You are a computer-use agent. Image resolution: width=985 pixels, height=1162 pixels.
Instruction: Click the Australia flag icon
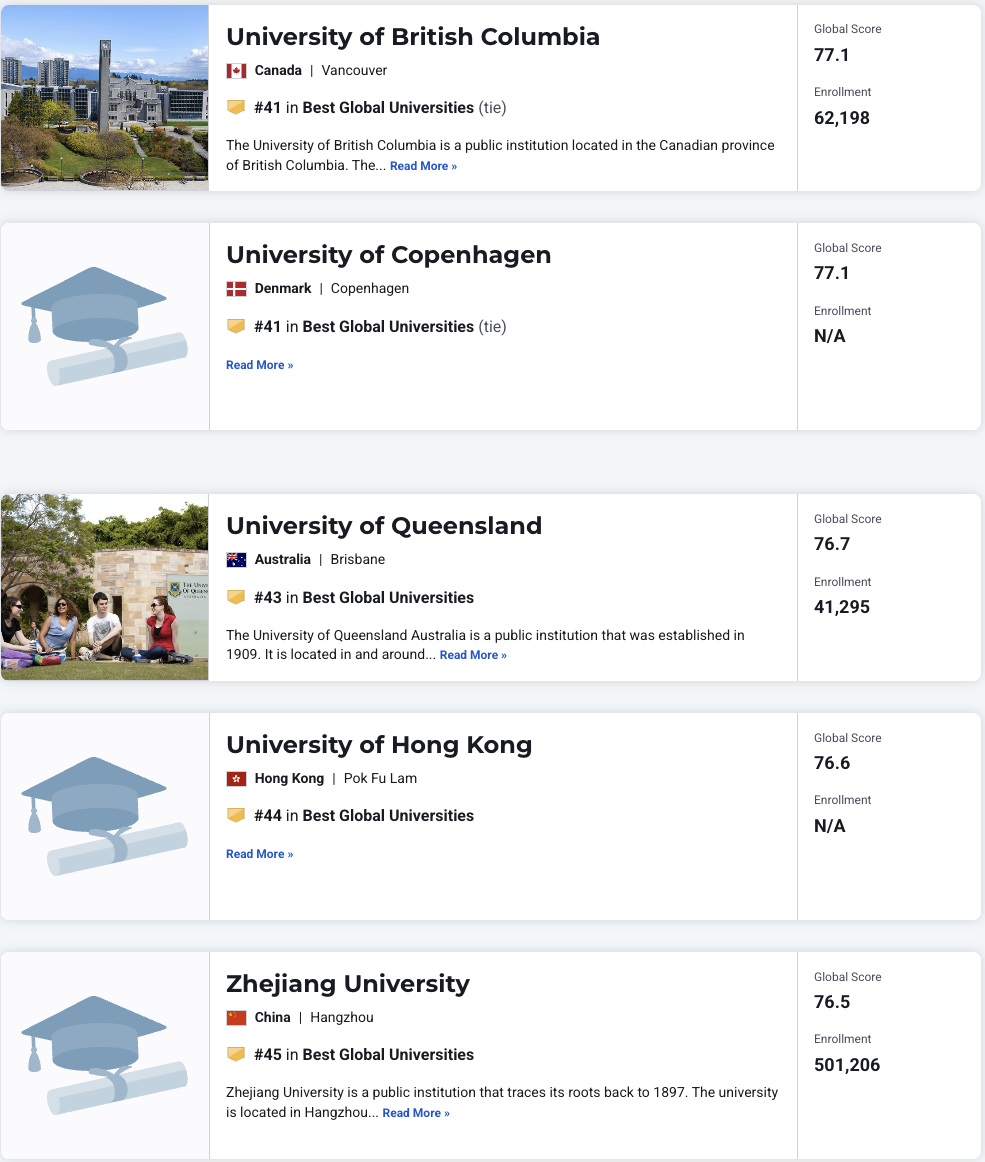pos(236,560)
